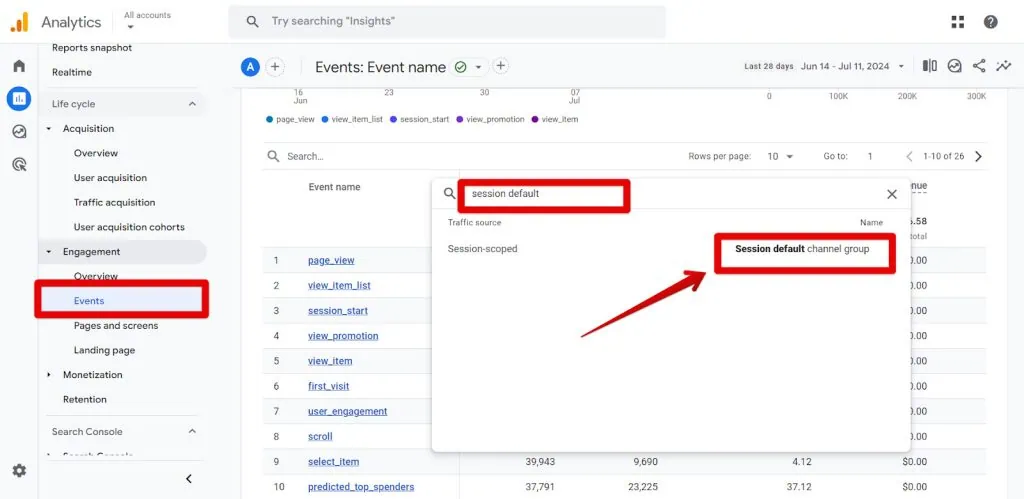The height and width of the screenshot is (499, 1024).
Task: Open the Advertising icon in left rail
Action: 19,164
